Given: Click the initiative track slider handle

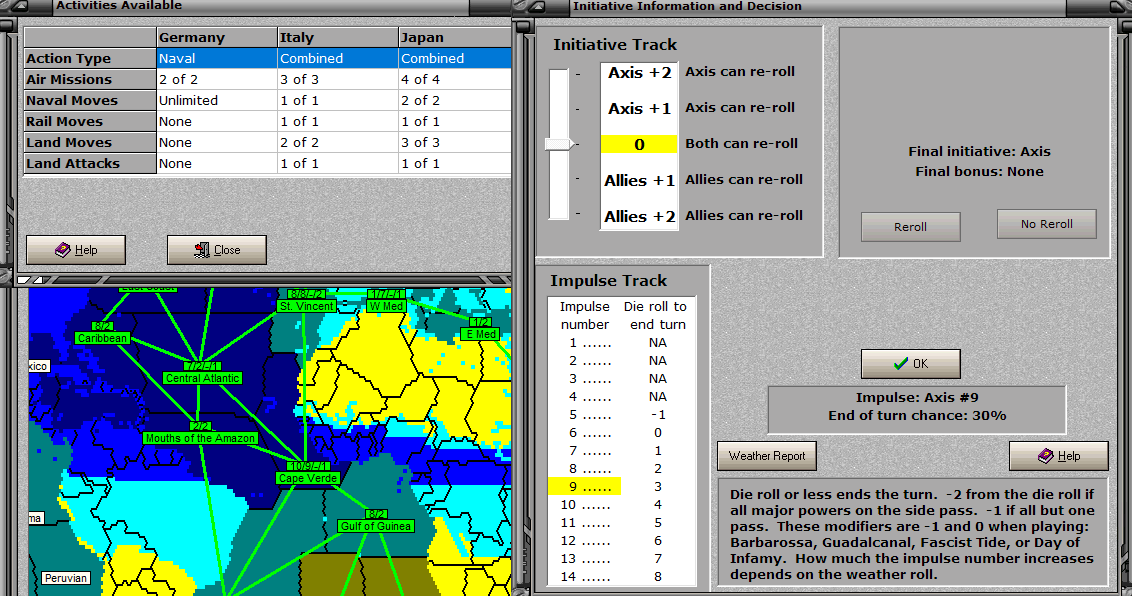Looking at the screenshot, I should [560, 144].
